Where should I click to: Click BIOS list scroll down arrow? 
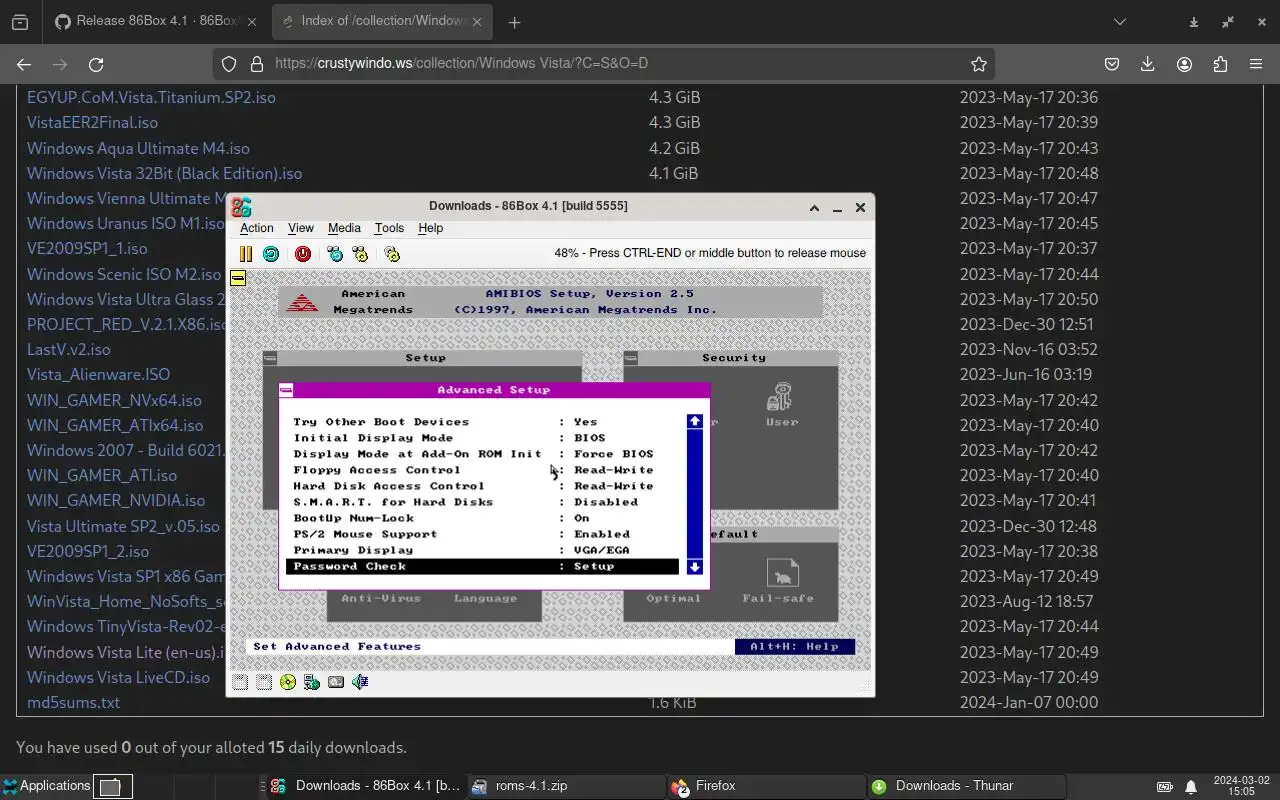[695, 567]
